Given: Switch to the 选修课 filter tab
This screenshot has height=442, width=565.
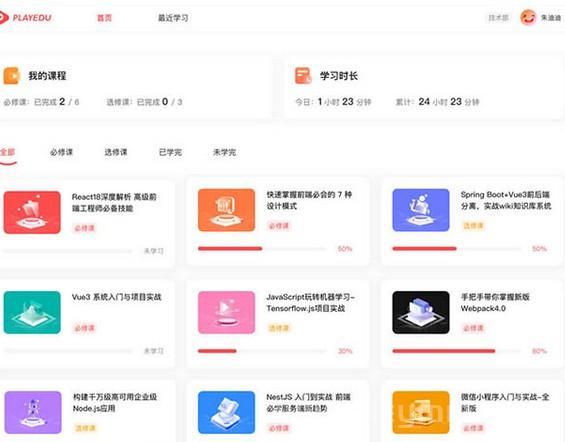Looking at the screenshot, I should click(x=116, y=152).
